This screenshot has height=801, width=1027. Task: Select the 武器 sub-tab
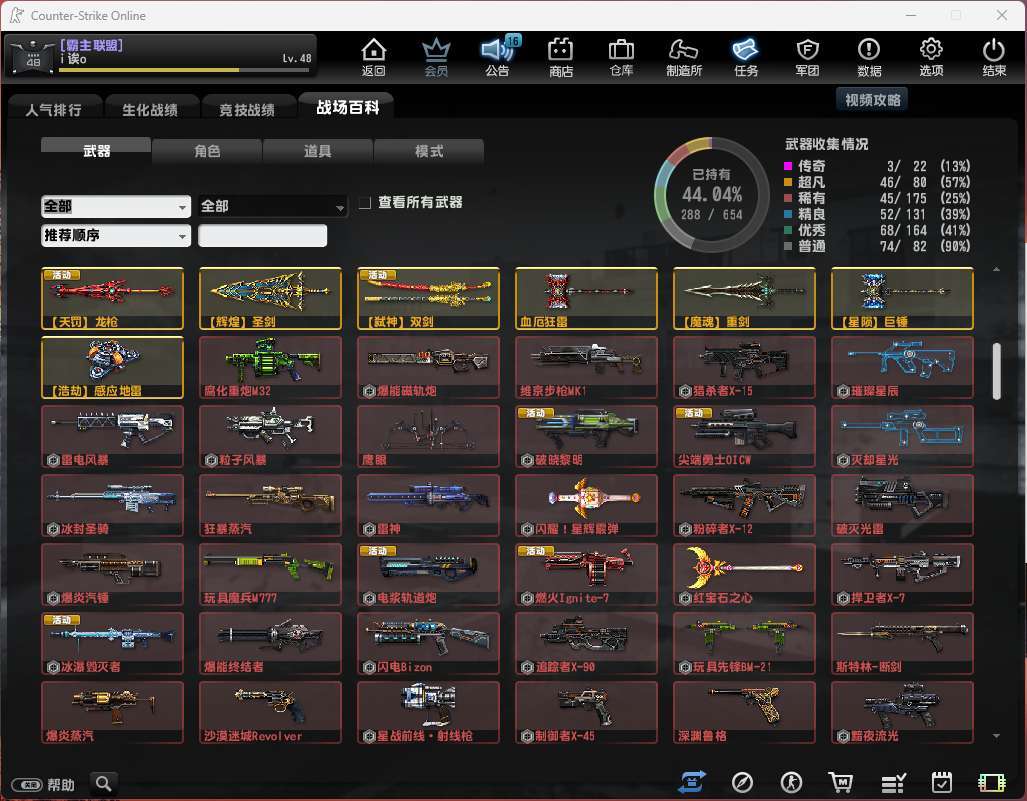point(96,150)
